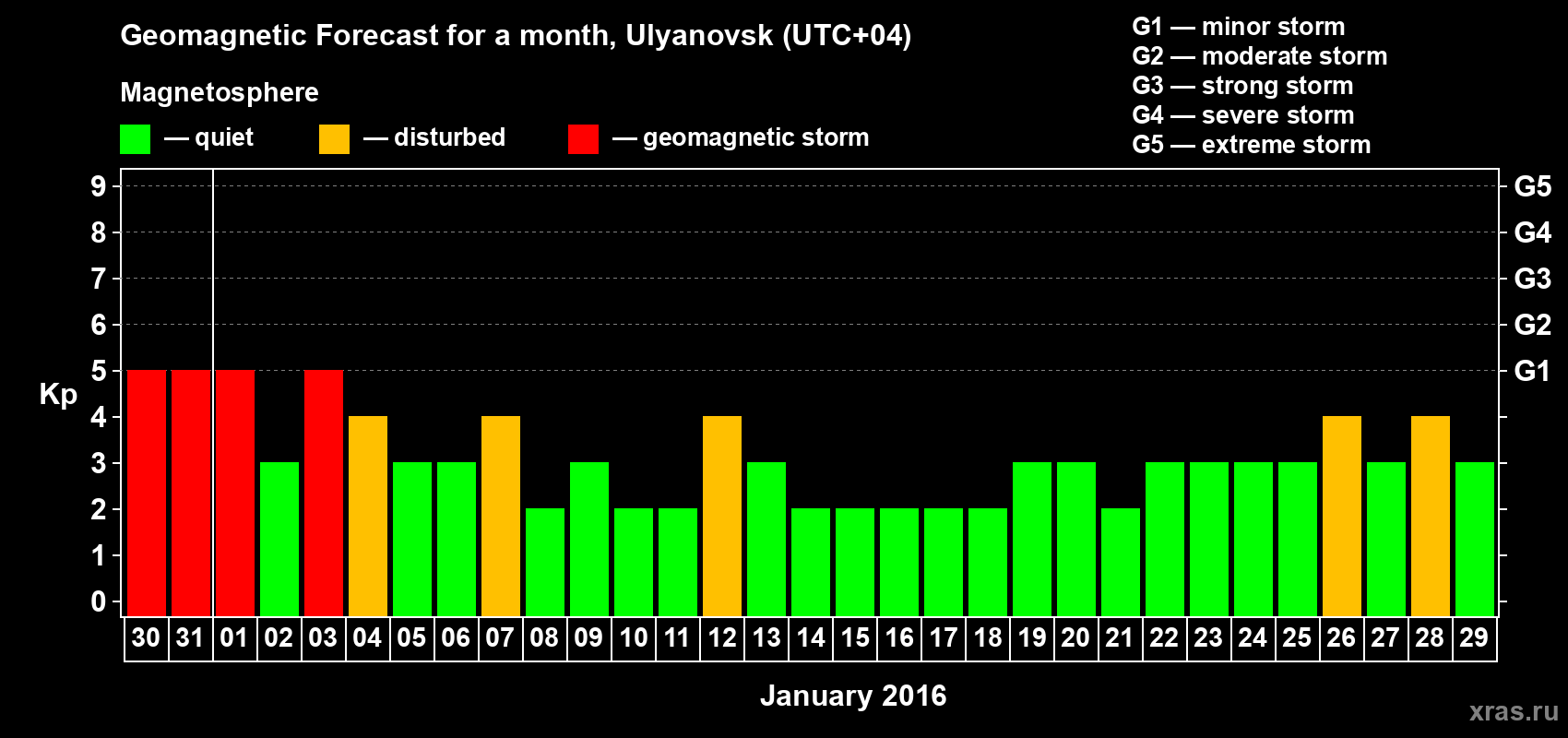This screenshot has height=738, width=1568.
Task: Click the yellow bar for day 26
Action: (1342, 517)
